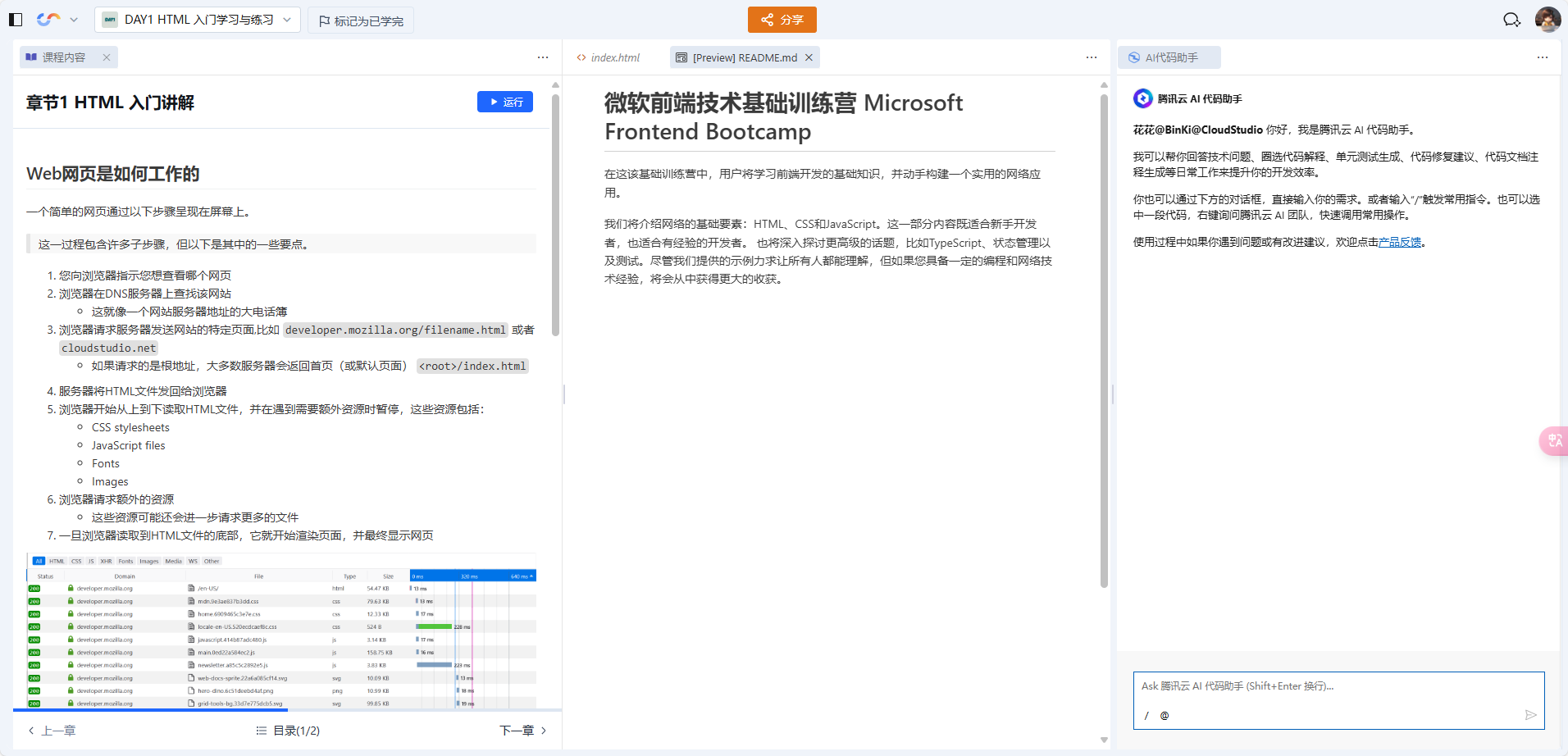The height and width of the screenshot is (756, 1568).
Task: Click the code icon on index.html tab
Action: (581, 57)
